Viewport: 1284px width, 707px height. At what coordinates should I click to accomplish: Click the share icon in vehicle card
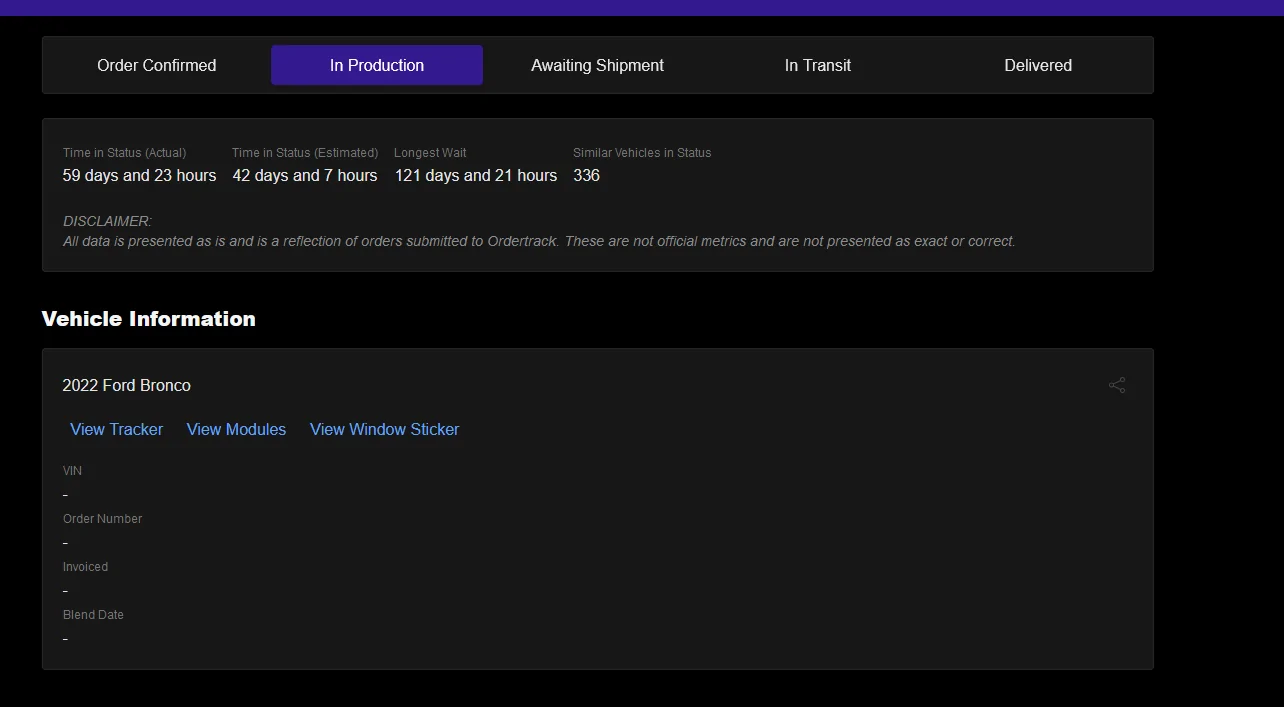pos(1117,385)
